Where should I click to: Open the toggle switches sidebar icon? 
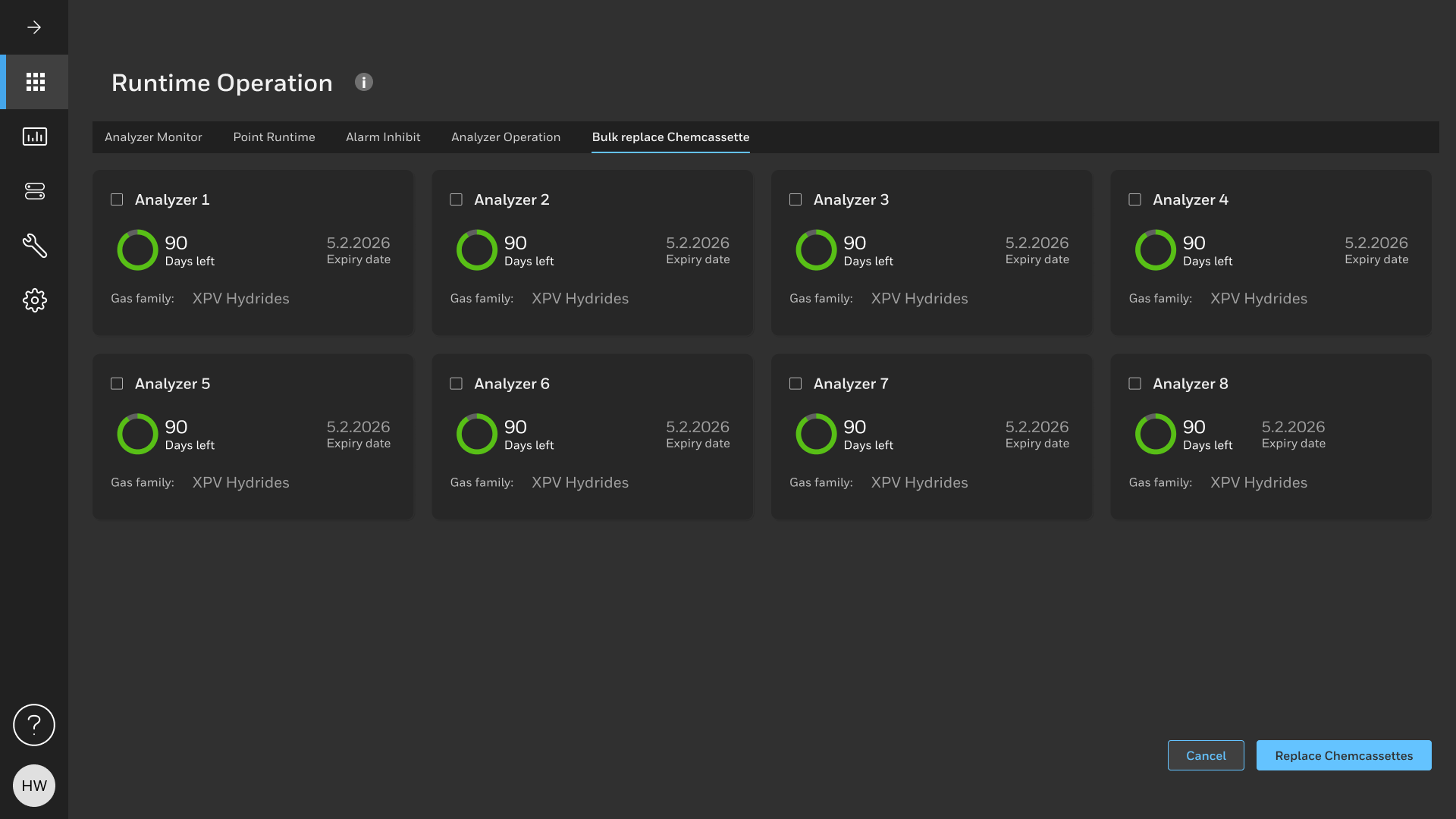(35, 191)
